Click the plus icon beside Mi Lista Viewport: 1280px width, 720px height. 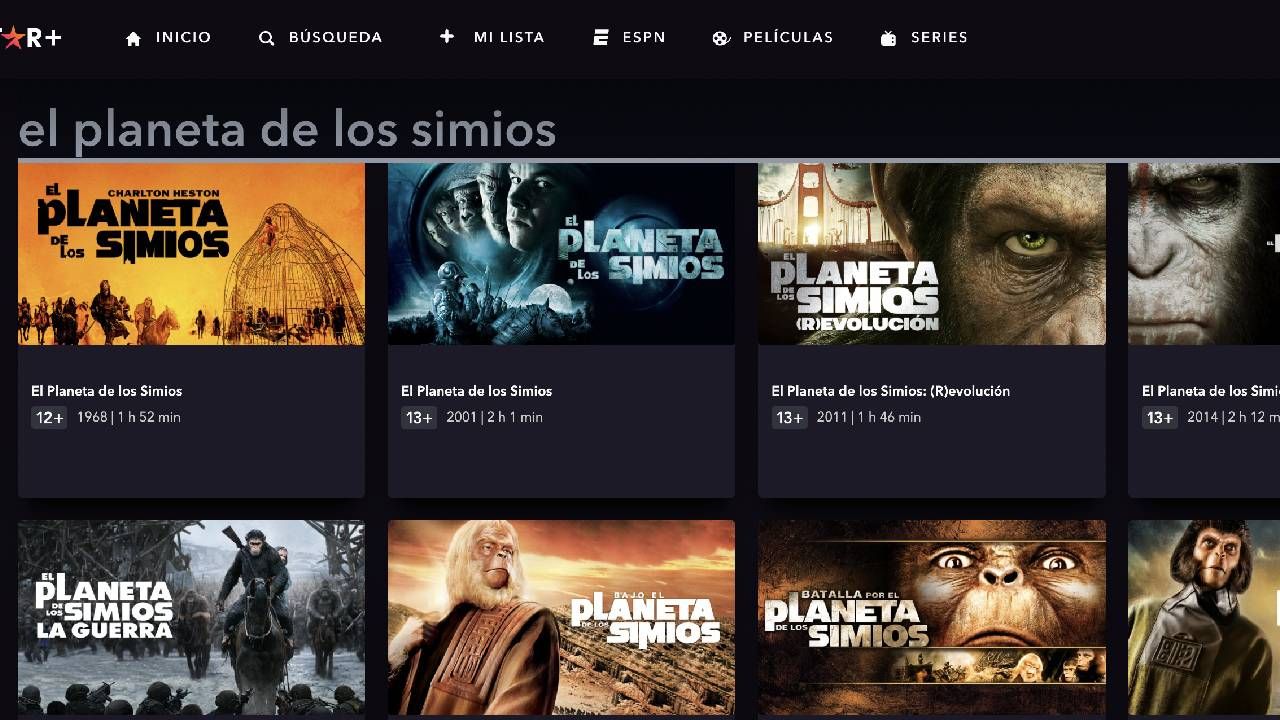point(447,36)
